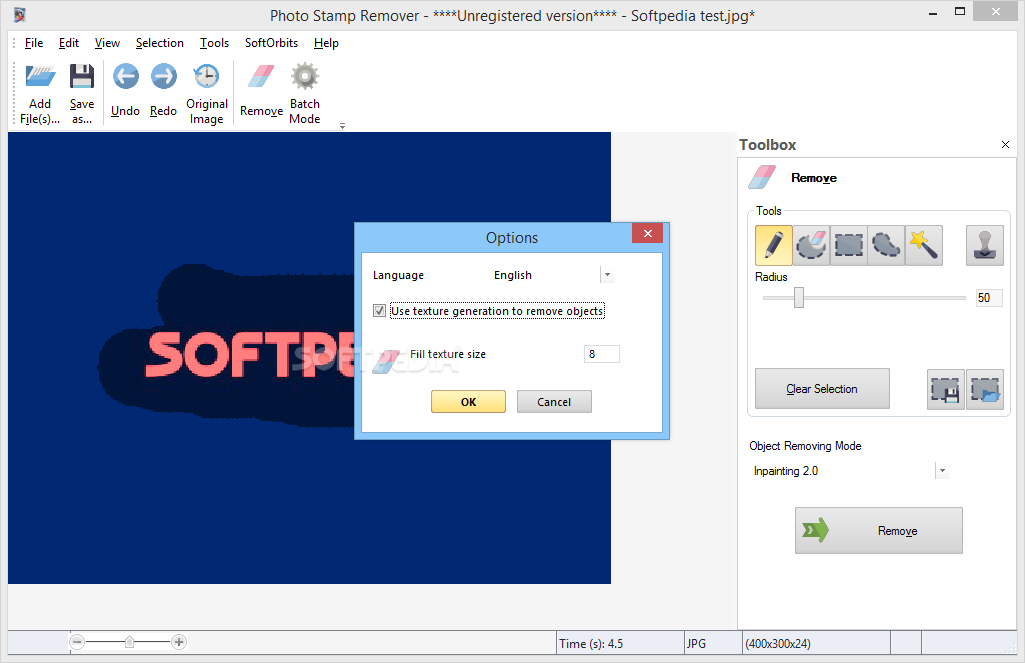Image resolution: width=1025 pixels, height=663 pixels.
Task: Open the Object Removing Mode dropdown
Action: pos(942,471)
